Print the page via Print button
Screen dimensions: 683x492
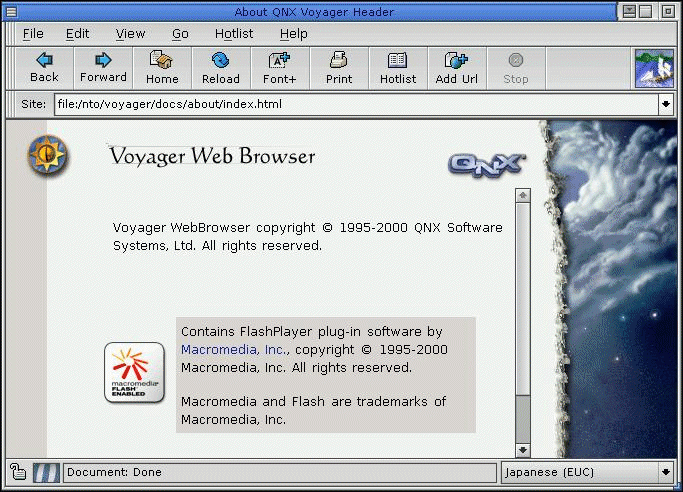point(339,68)
